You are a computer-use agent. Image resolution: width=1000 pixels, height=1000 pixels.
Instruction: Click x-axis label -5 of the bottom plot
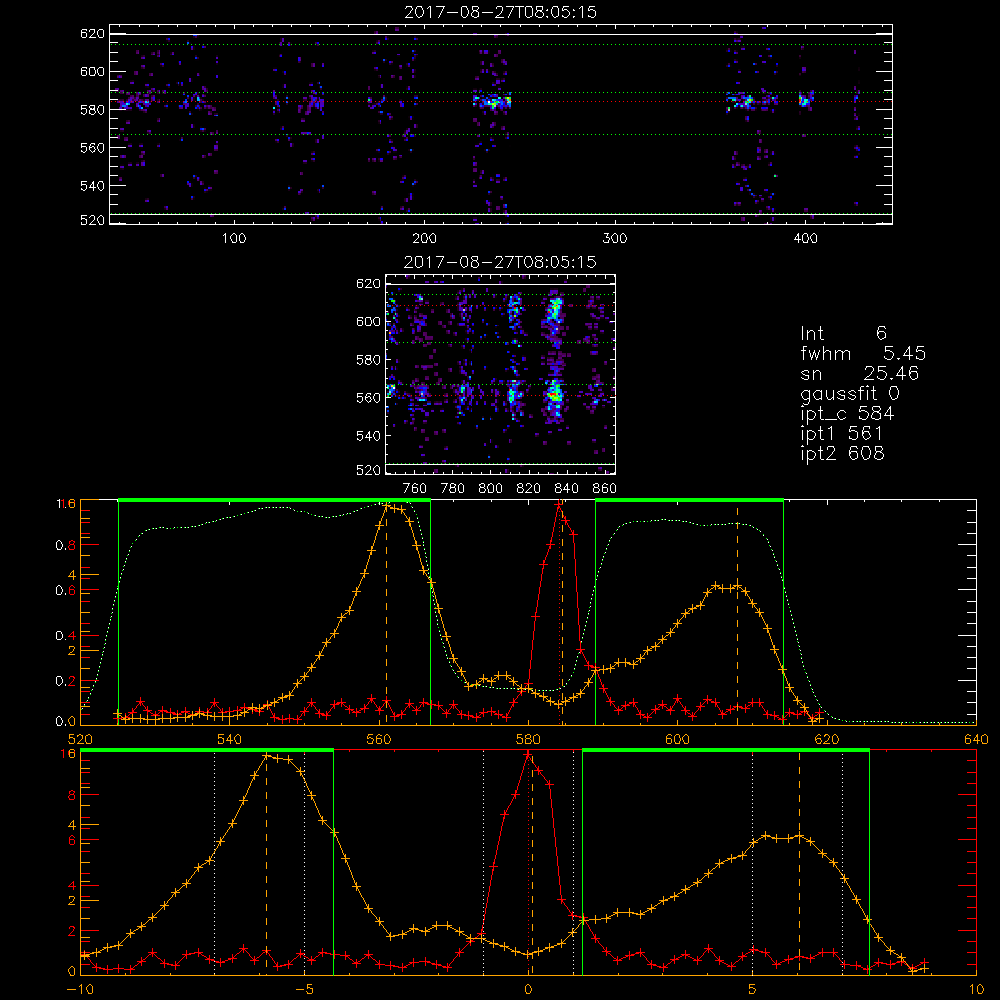click(x=304, y=990)
